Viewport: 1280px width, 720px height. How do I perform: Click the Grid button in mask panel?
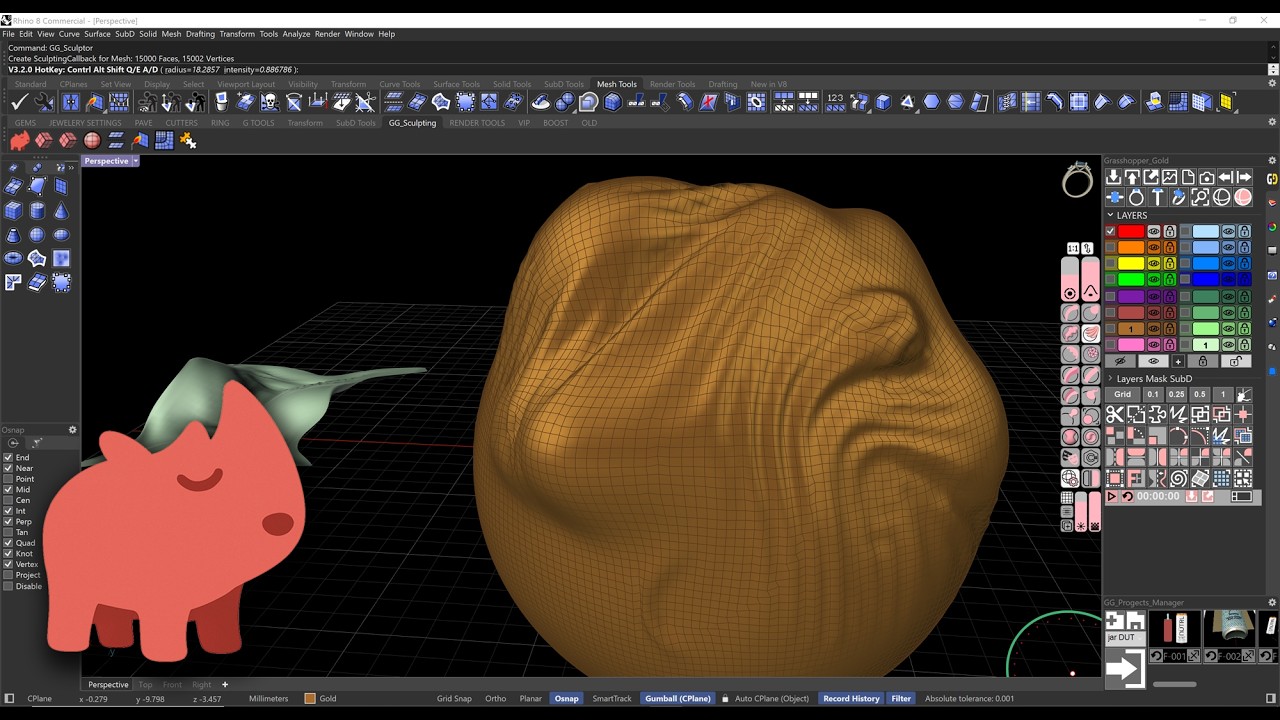(1123, 394)
